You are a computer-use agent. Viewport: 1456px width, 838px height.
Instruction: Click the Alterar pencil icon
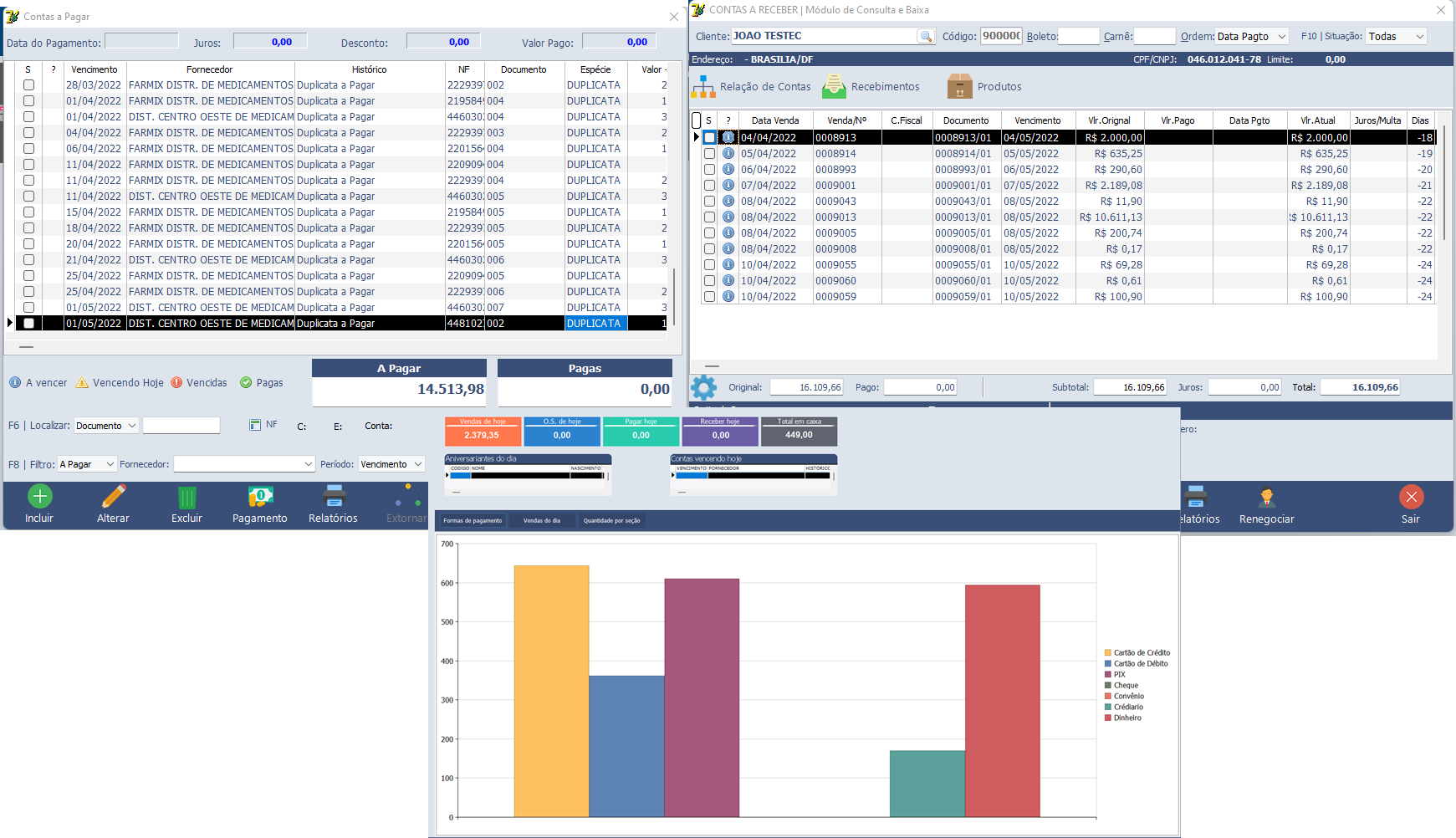point(113,497)
